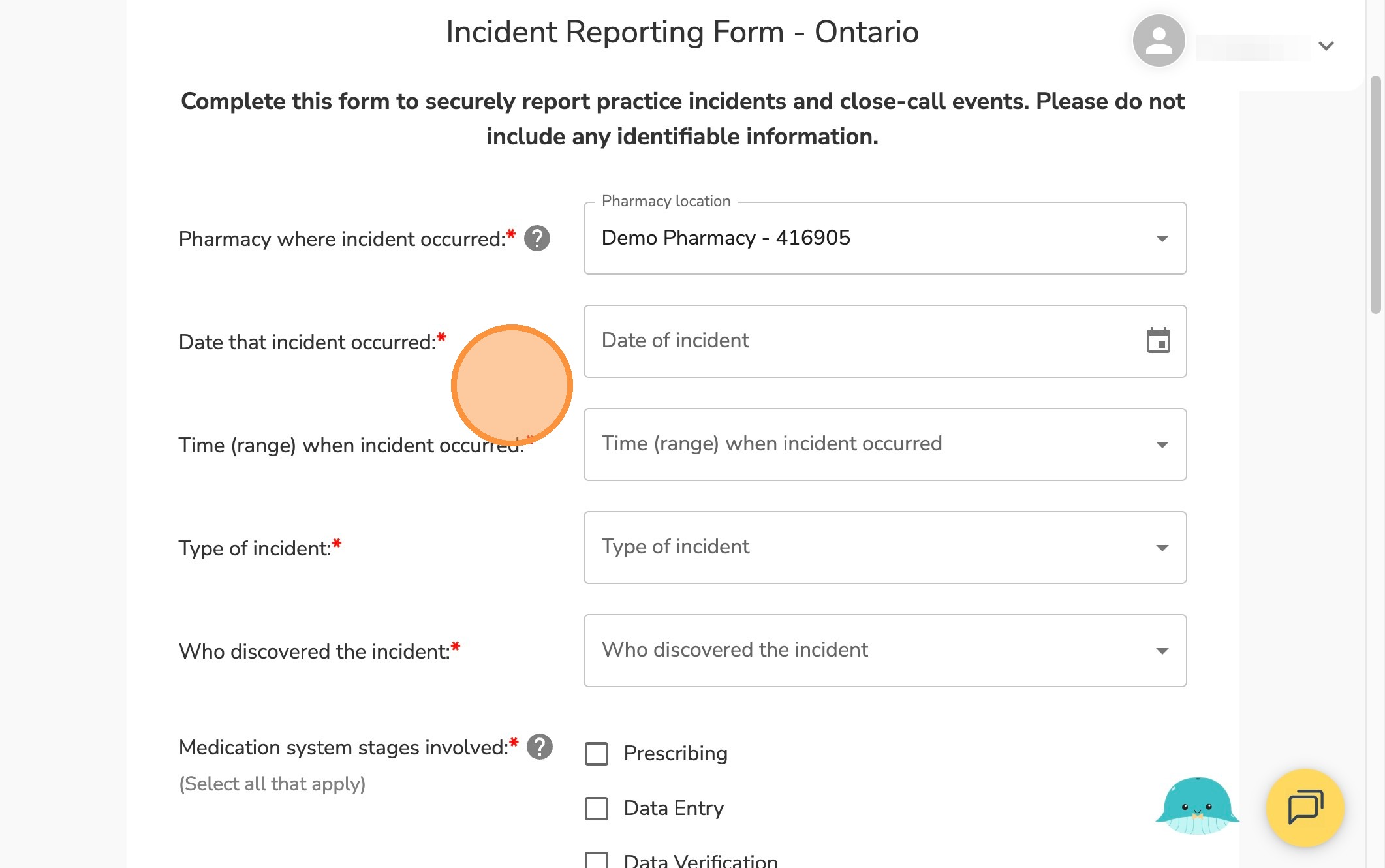
Task: Open help for medication system stages
Action: coord(540,747)
